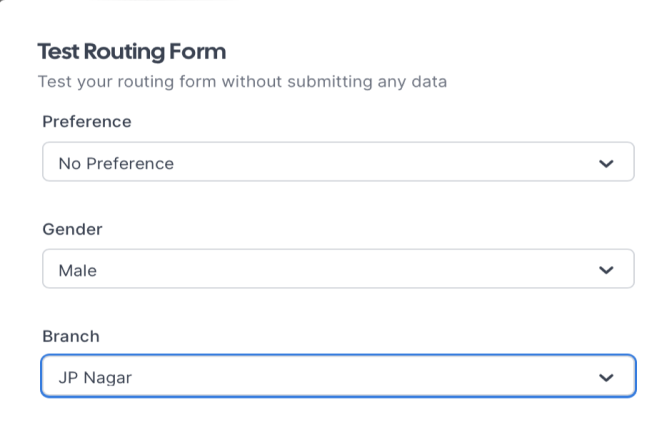655x439 pixels.
Task: Click the chevron arrow in Branch field
Action: (x=606, y=377)
